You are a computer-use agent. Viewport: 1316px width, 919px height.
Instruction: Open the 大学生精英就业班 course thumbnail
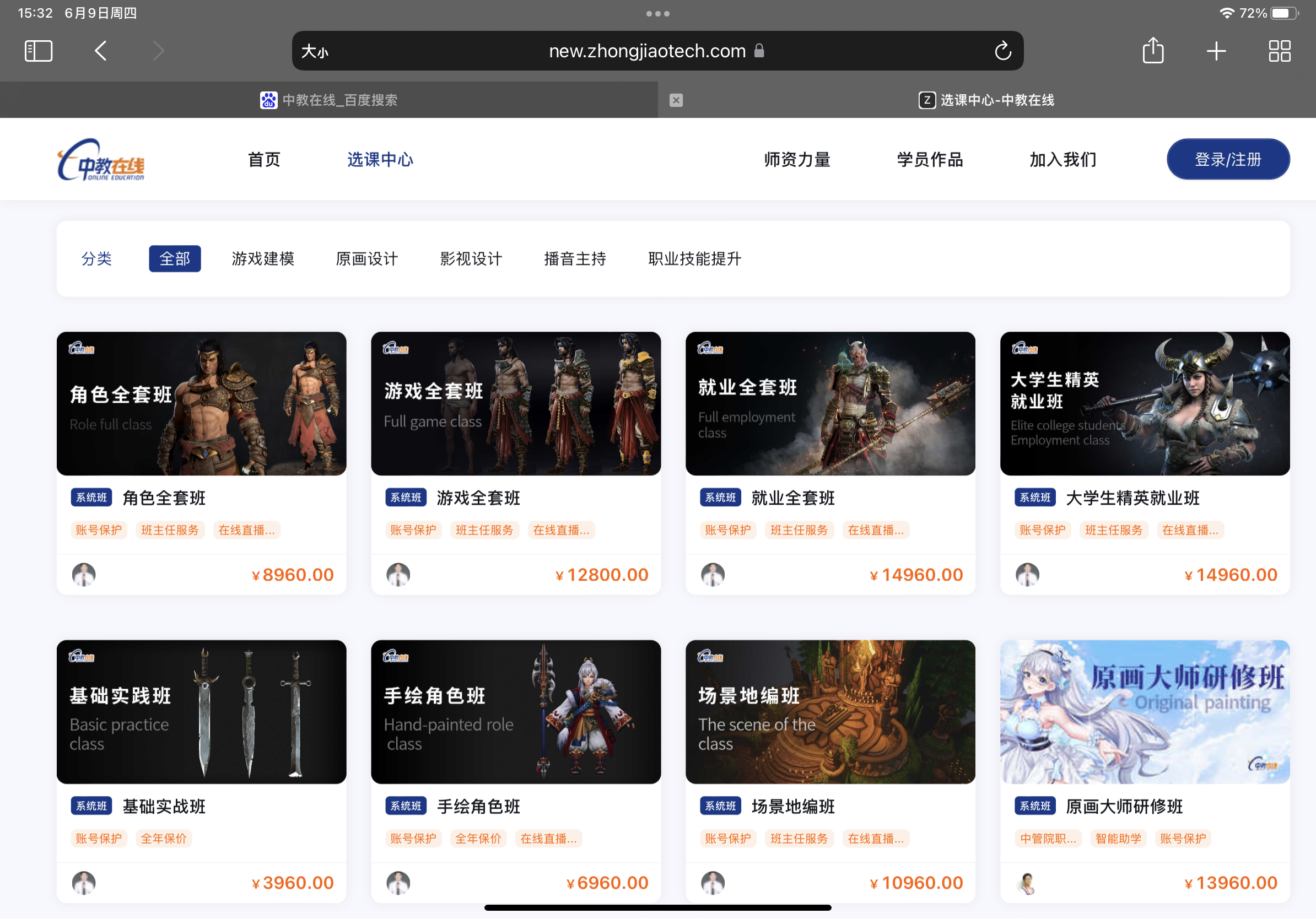click(x=1145, y=403)
